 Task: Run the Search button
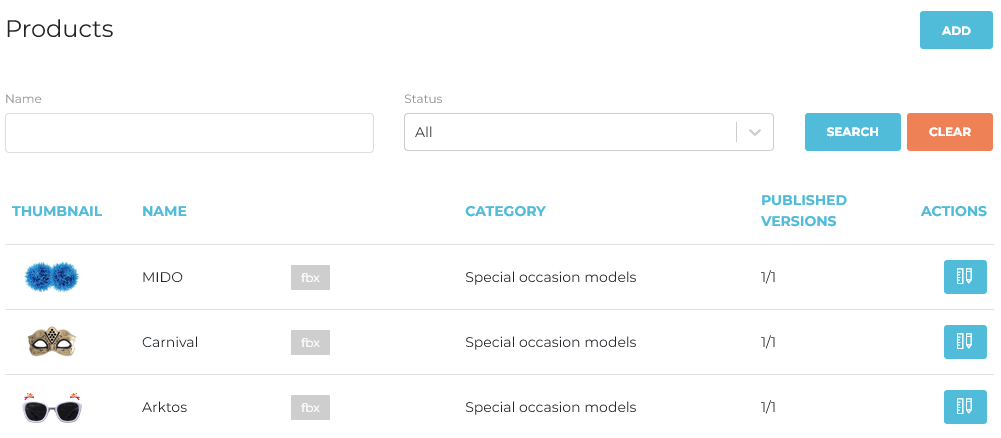[852, 132]
